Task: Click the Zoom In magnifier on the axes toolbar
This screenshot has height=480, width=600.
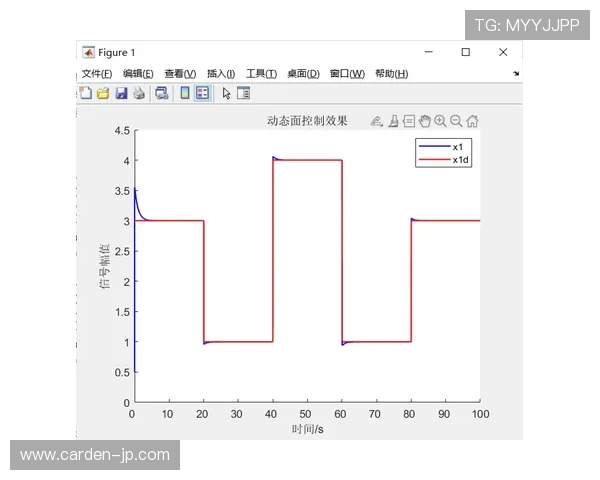Action: 440,121
